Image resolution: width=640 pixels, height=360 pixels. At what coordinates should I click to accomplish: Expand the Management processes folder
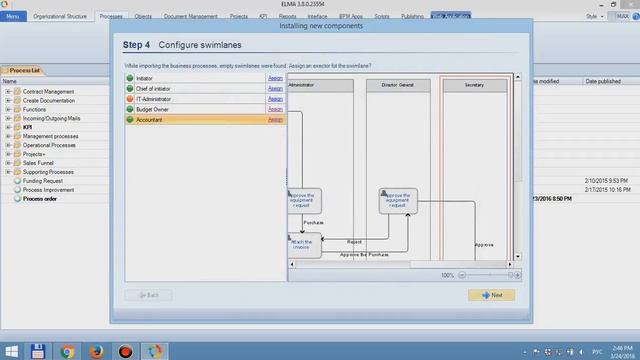point(8,136)
